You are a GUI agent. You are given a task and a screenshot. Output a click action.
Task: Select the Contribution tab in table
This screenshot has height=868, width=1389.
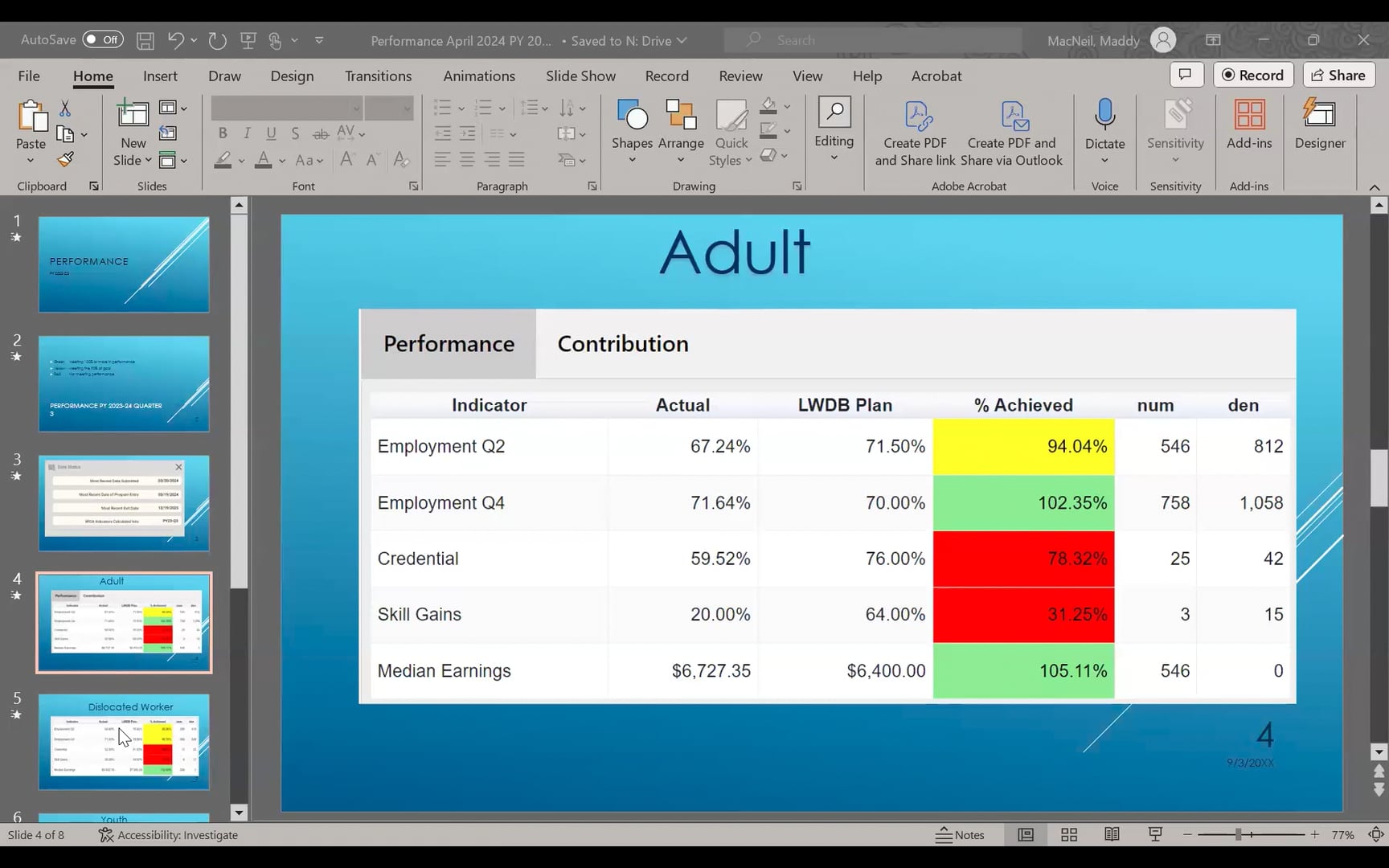(623, 344)
